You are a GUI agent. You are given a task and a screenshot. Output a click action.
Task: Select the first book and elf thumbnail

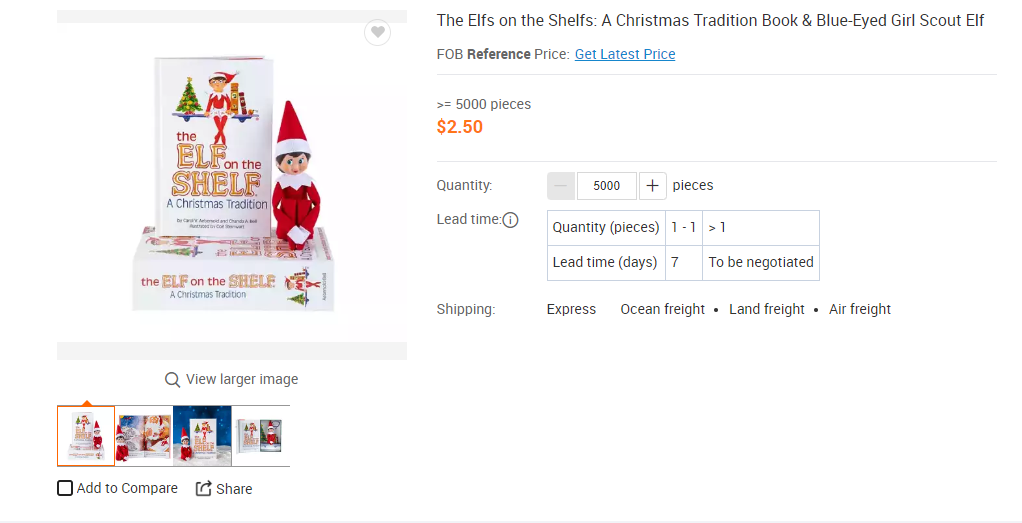point(86,435)
